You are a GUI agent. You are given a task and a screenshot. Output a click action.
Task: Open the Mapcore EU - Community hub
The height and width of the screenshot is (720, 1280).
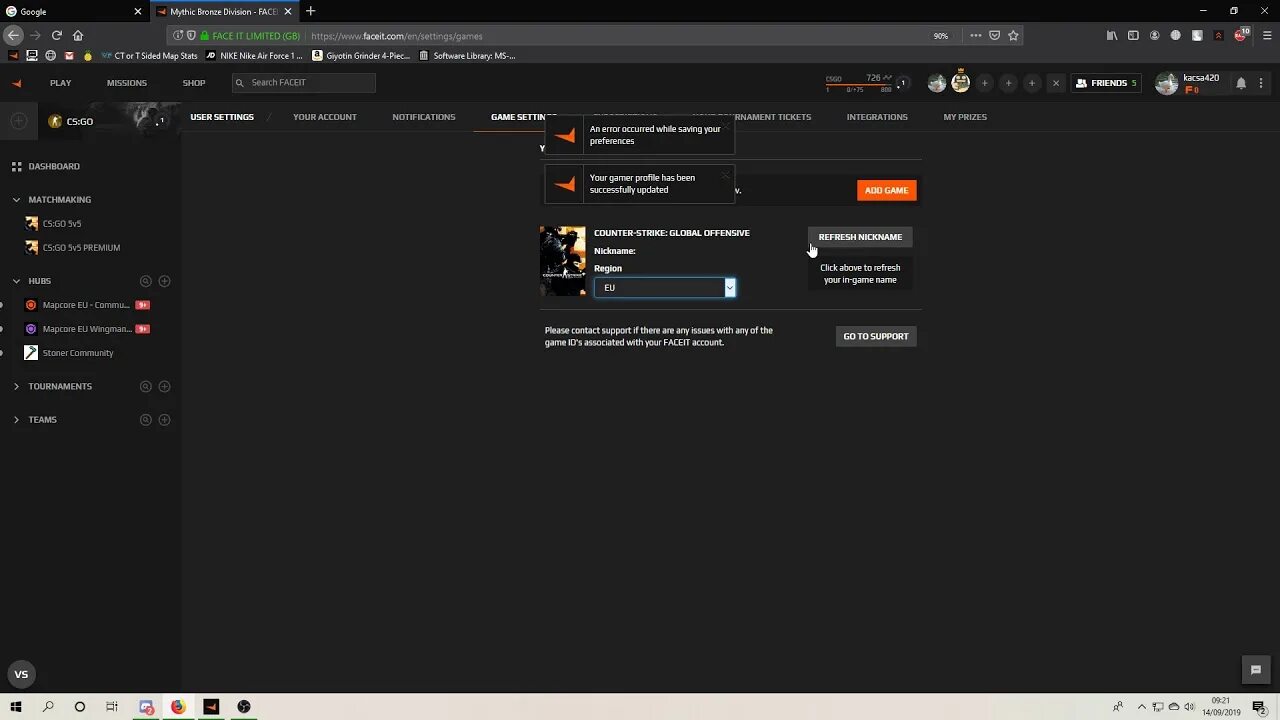tap(86, 305)
